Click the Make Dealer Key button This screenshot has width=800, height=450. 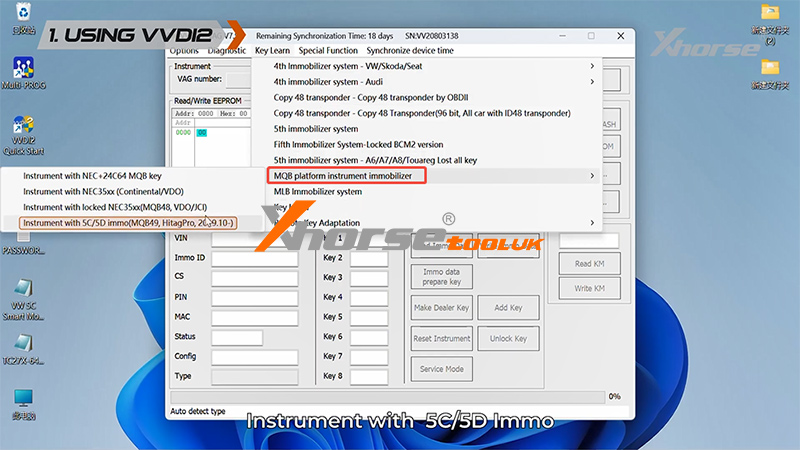tap(442, 308)
